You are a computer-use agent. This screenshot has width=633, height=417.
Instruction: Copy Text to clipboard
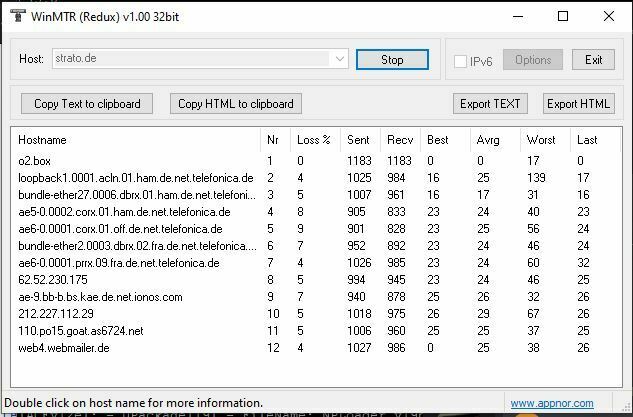(x=87, y=104)
